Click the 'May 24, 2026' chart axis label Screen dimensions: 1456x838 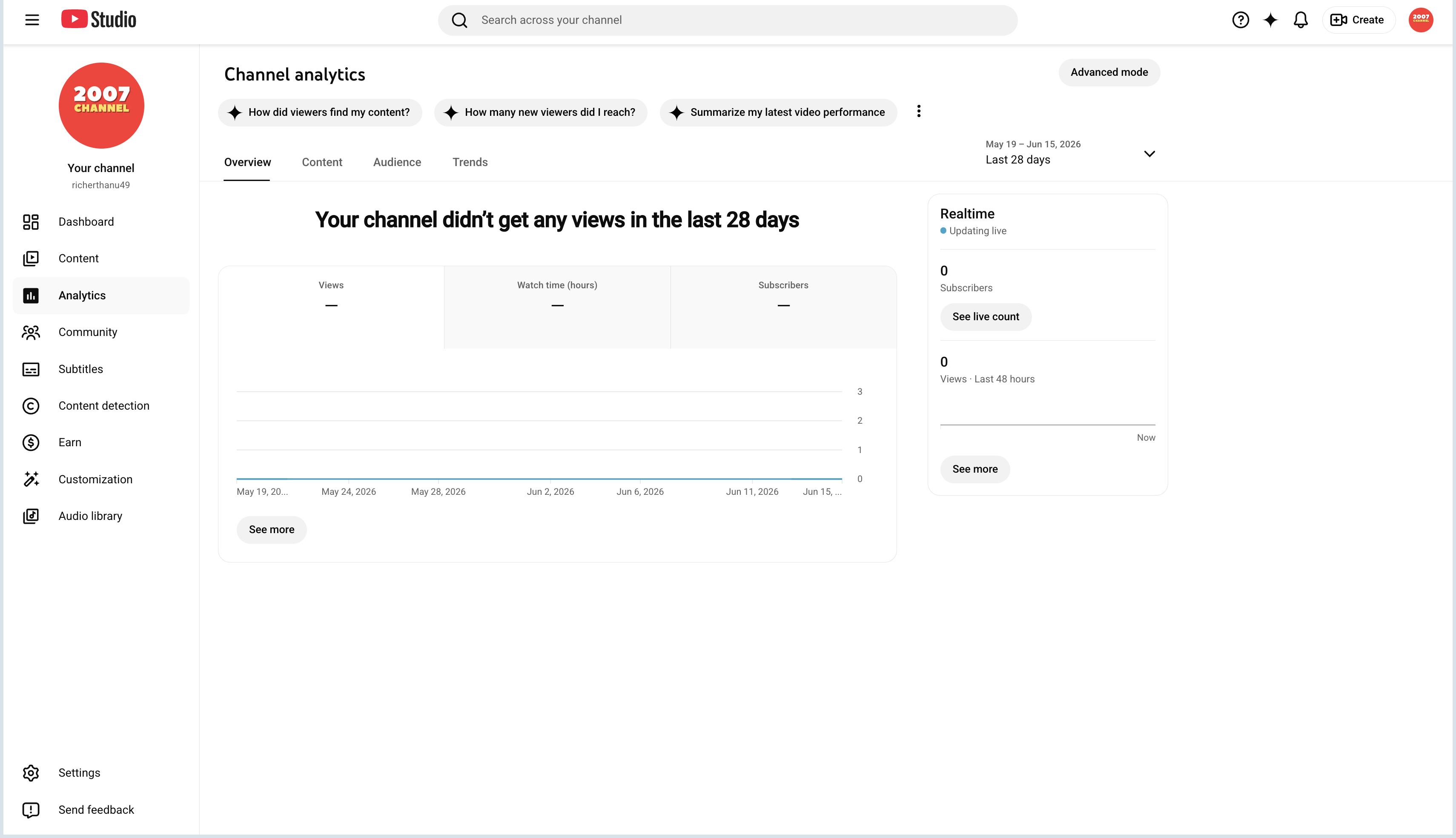(349, 492)
